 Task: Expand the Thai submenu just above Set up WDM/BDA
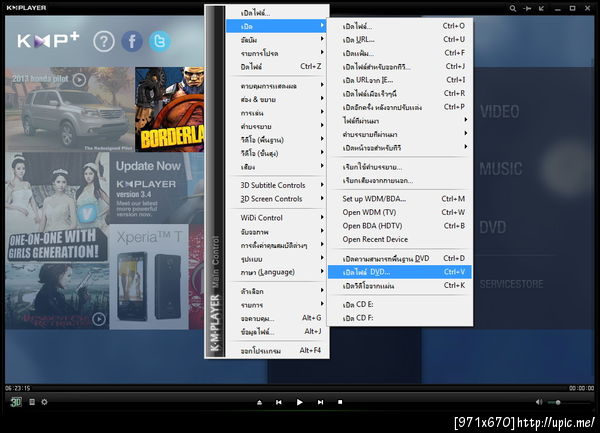[x=399, y=181]
